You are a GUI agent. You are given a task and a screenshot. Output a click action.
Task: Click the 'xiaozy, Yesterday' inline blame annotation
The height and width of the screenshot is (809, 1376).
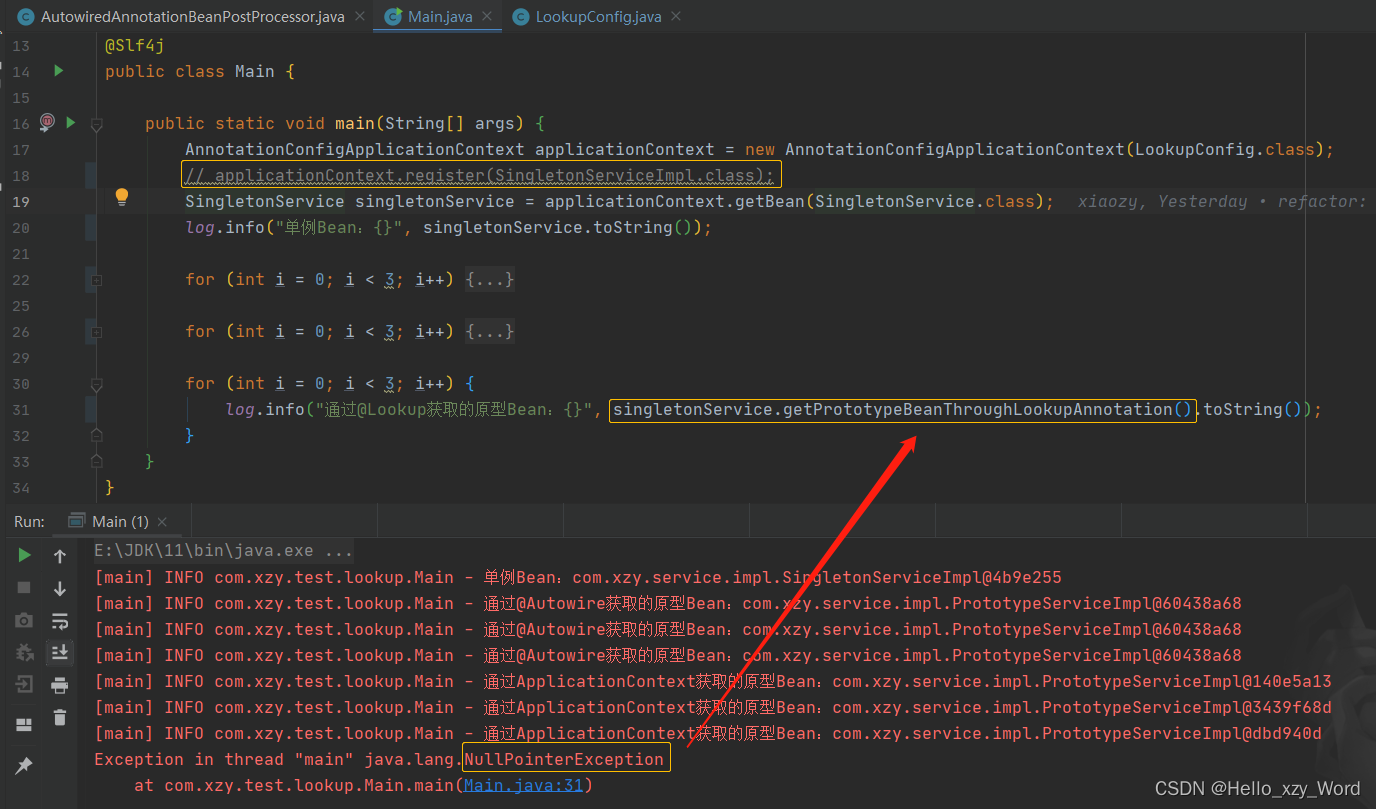(1163, 202)
